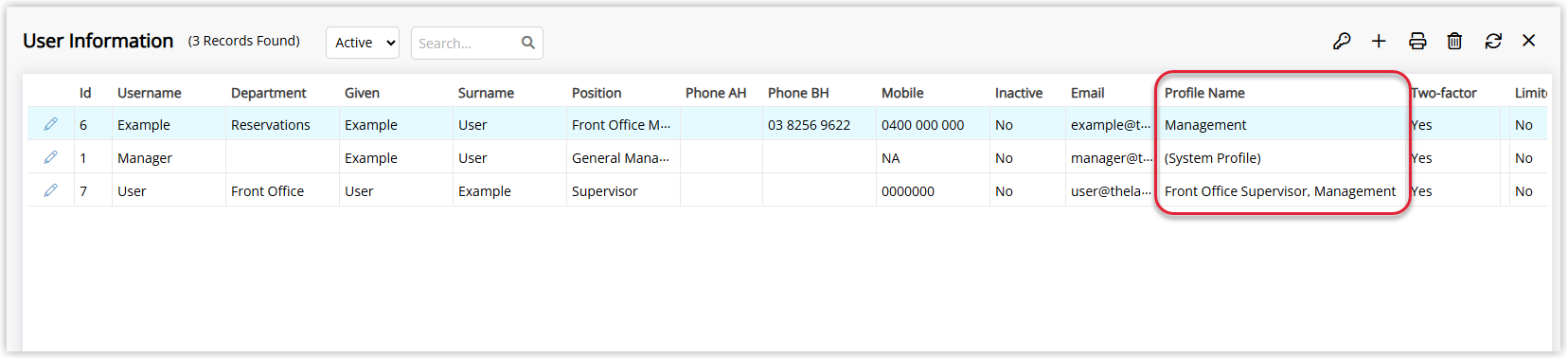Sort by the Profile Name column header
The height and width of the screenshot is (359, 1568).
[x=1204, y=93]
